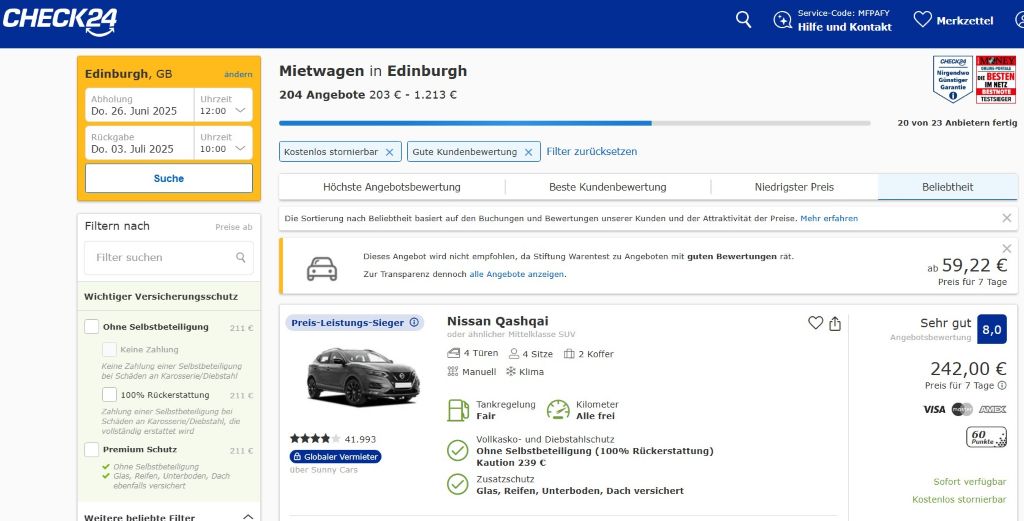Open the CHECK24 home logo
Screen dimensions: 1024x521
click(x=59, y=22)
